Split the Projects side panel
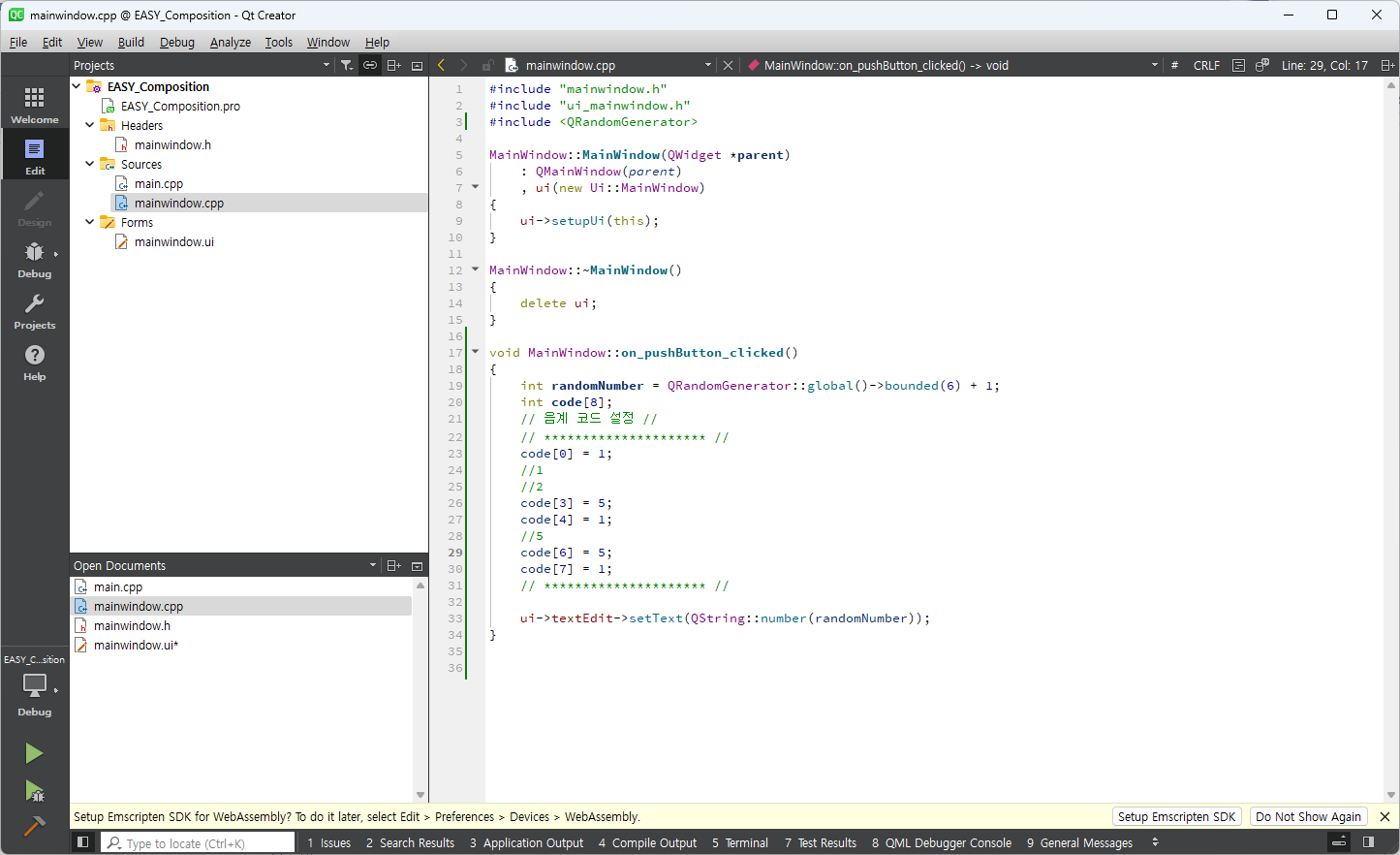This screenshot has height=855, width=1400. pyautogui.click(x=394, y=65)
